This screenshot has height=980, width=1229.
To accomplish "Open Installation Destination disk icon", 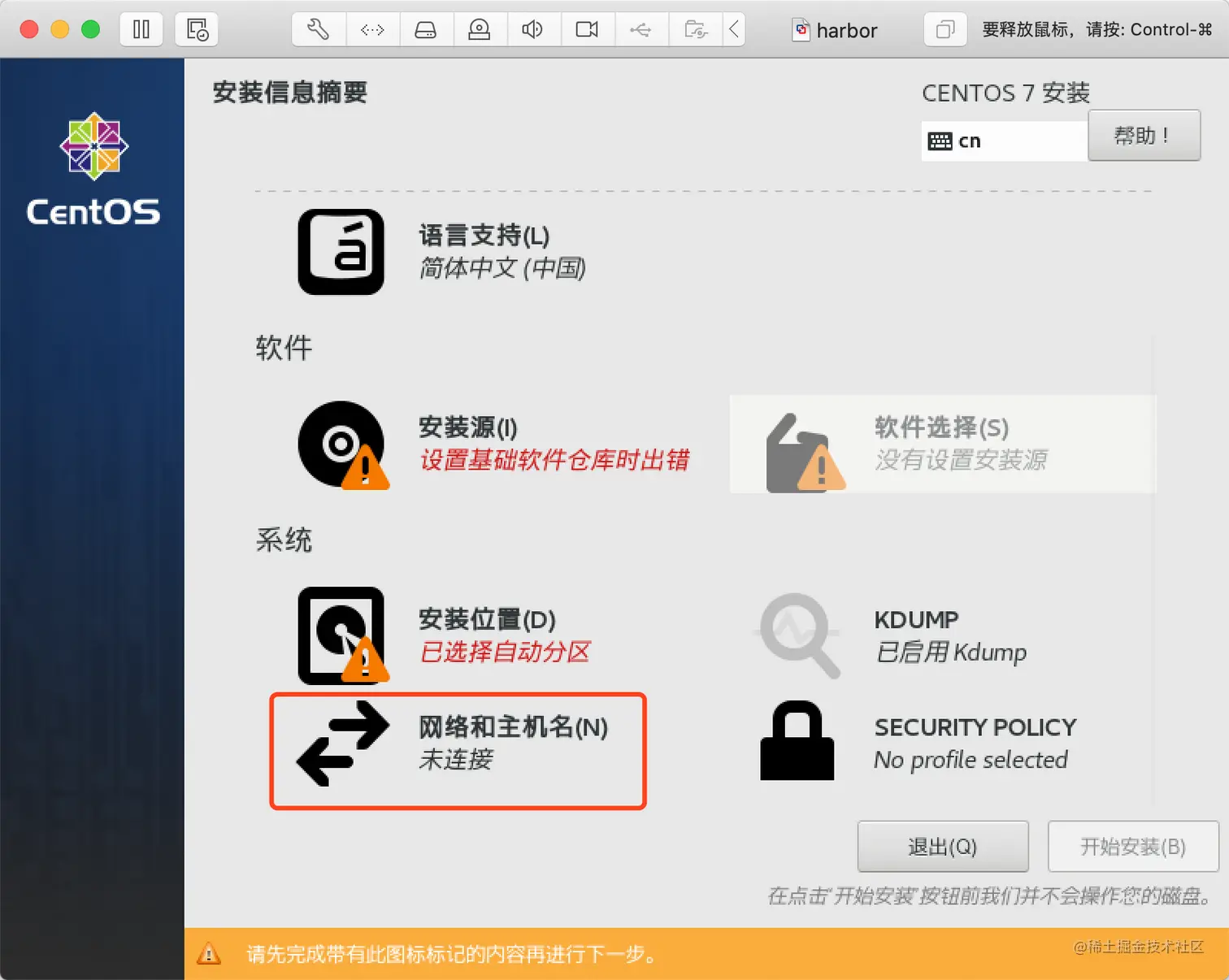I will click(342, 635).
